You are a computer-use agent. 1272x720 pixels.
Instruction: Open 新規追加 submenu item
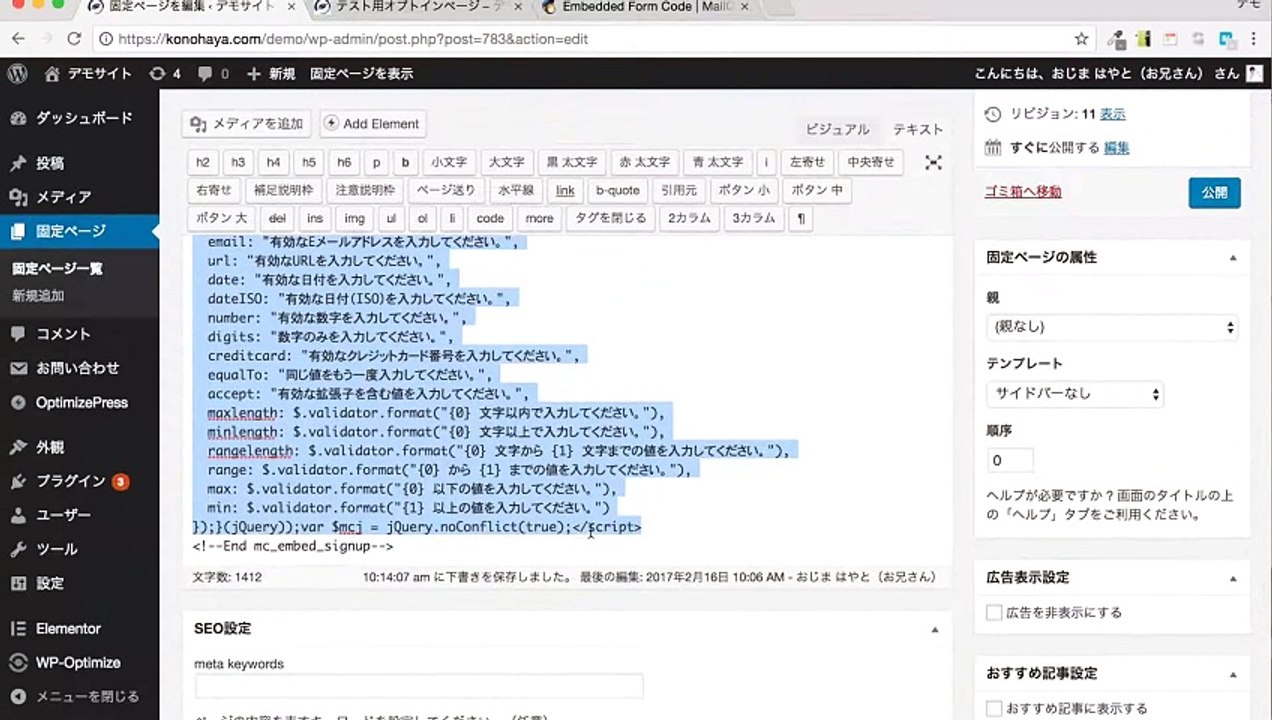(x=38, y=296)
